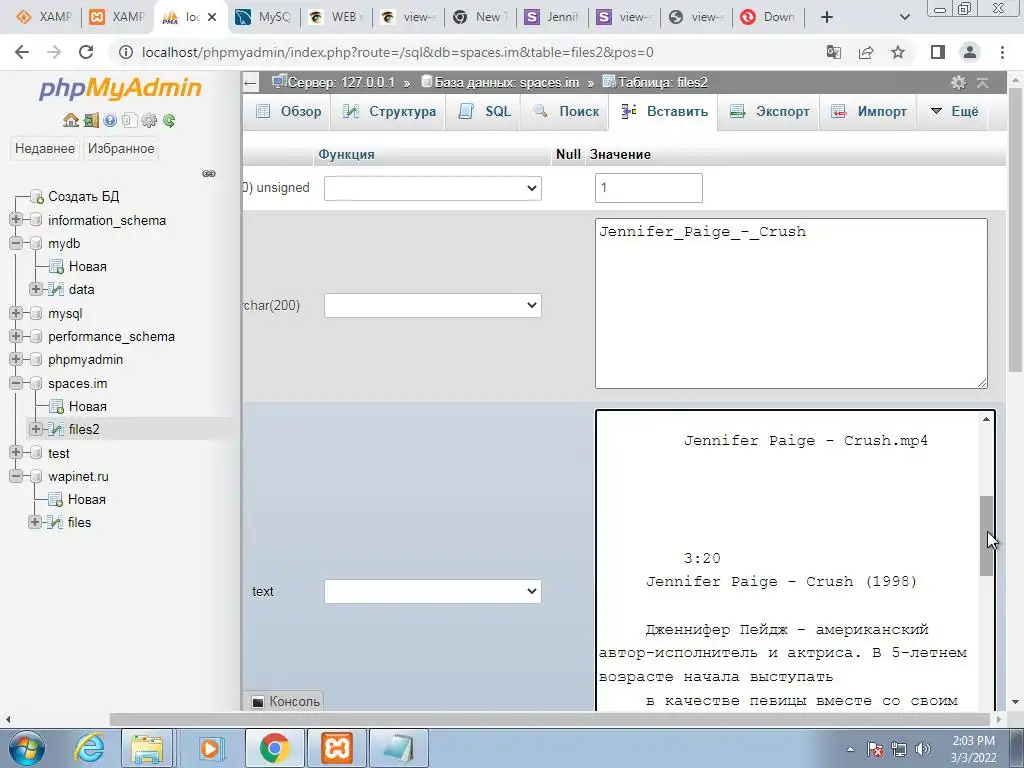Image resolution: width=1024 pixels, height=768 pixels.
Task: Click the Google Translate page icon
Action: coord(834,52)
